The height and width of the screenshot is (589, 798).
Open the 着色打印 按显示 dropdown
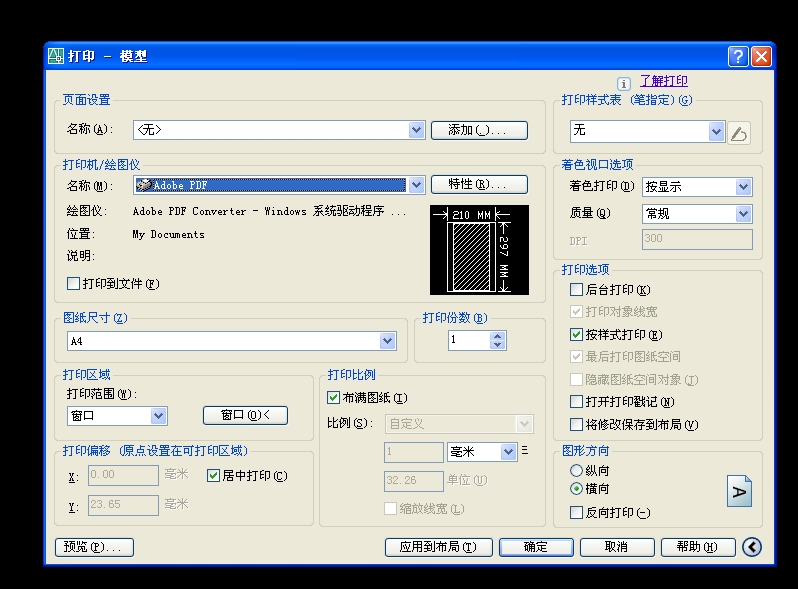point(743,187)
